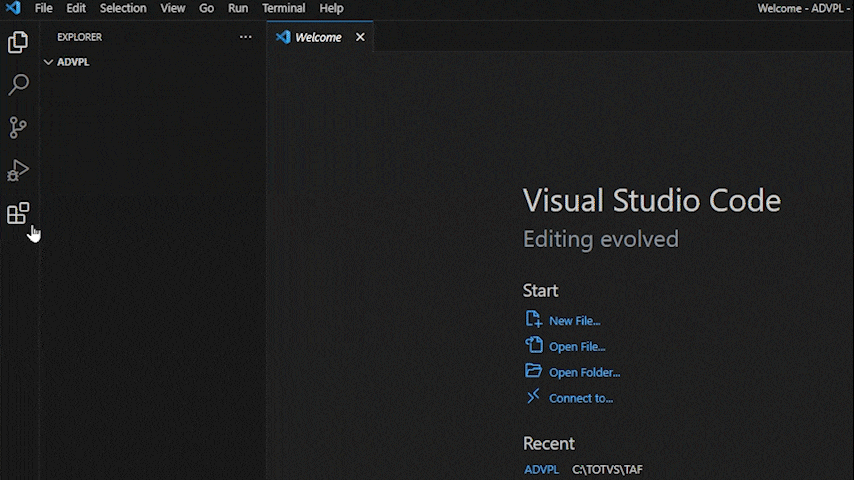Click the Recent section heading
Image resolution: width=854 pixels, height=480 pixels.
(548, 443)
